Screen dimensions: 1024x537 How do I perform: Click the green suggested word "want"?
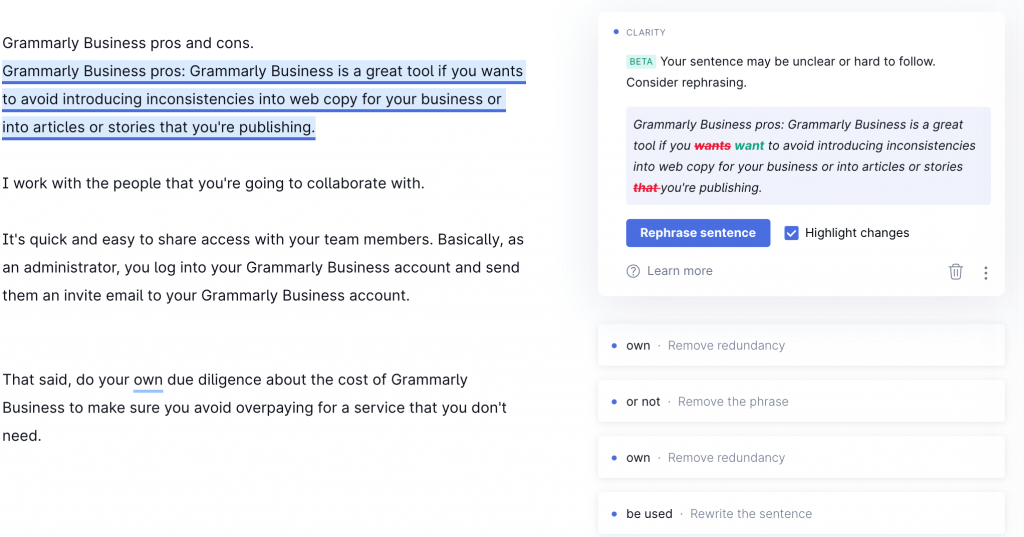[x=749, y=146]
